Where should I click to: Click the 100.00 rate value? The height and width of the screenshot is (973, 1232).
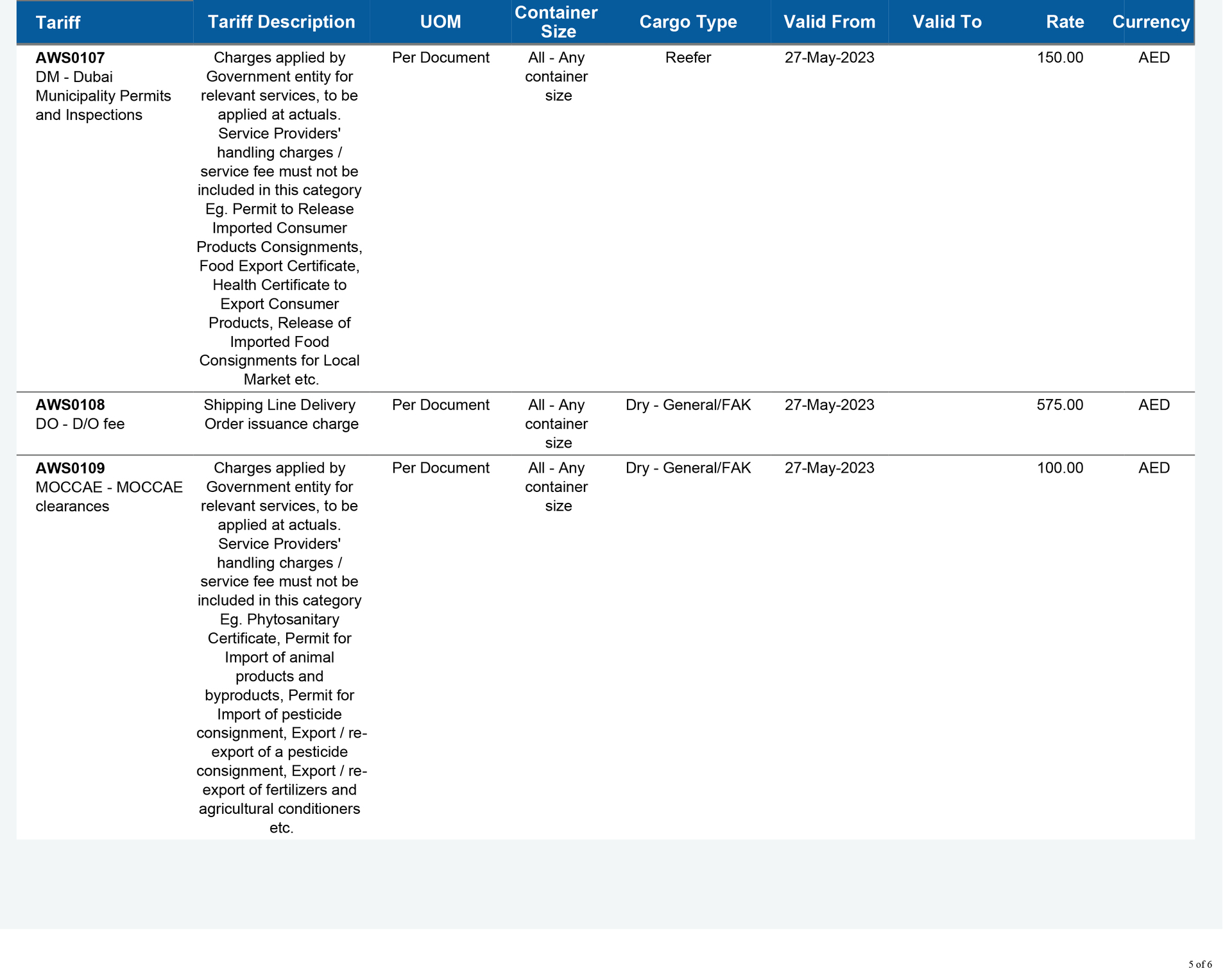(x=1059, y=468)
